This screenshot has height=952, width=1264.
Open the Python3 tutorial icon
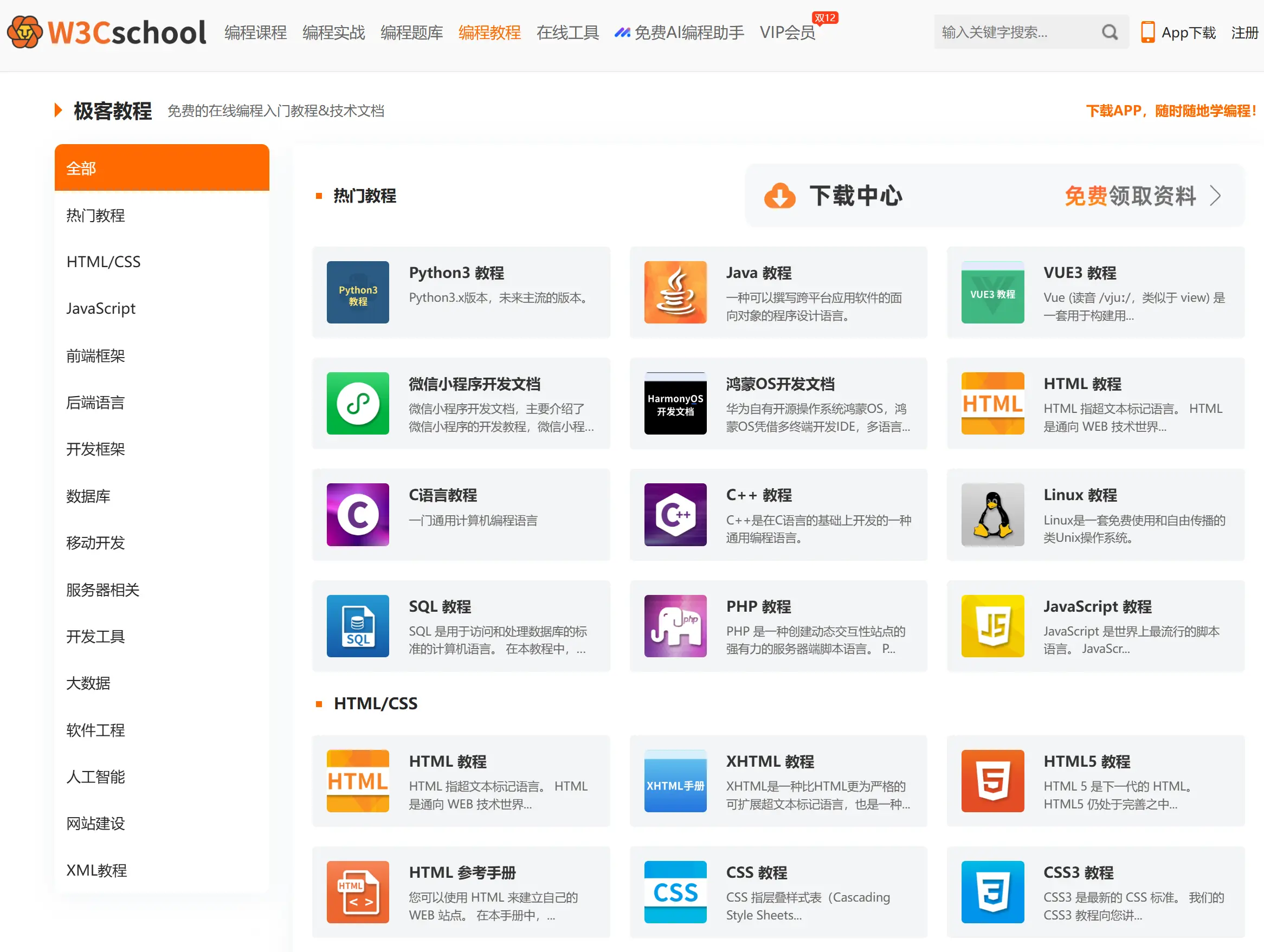[358, 292]
